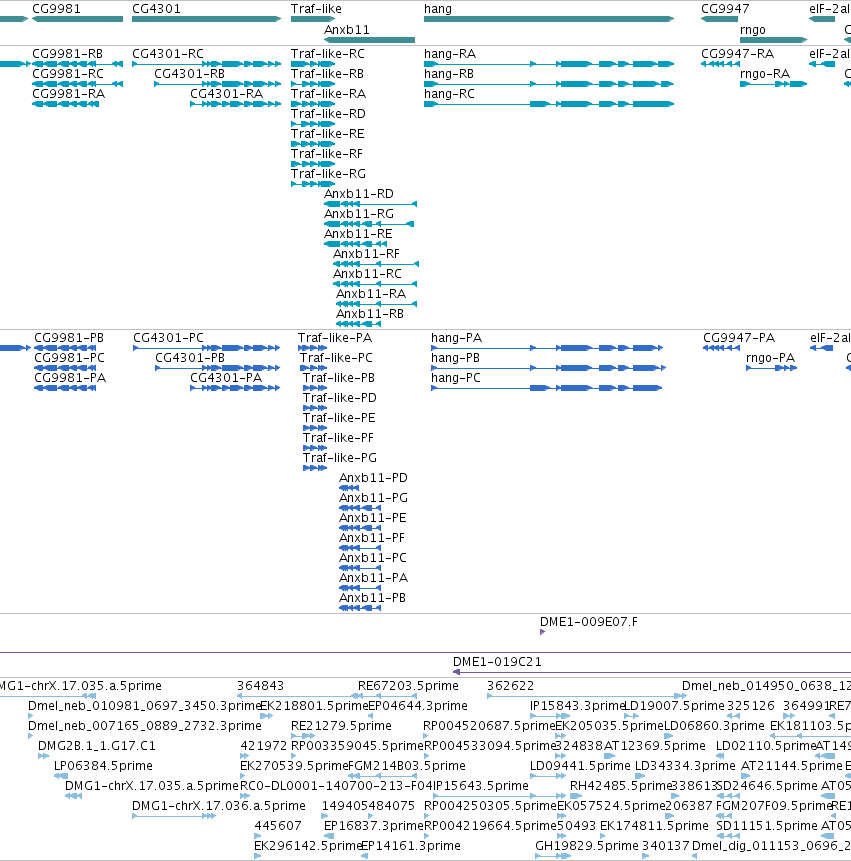The image size is (851, 861).
Task: Select protein Anxb11-PD
Action: pyautogui.click(x=349, y=488)
